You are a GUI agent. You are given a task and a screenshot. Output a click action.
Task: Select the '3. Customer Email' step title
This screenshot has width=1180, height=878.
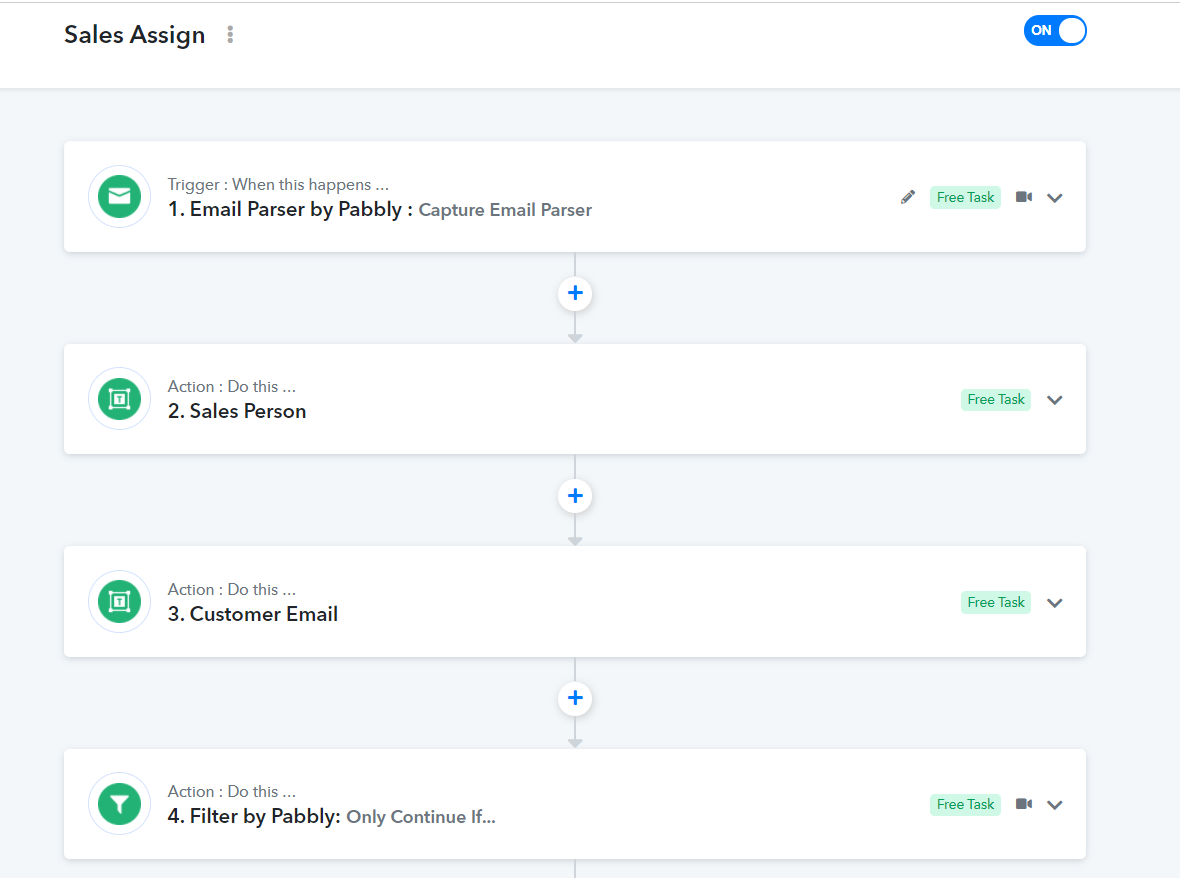[253, 614]
